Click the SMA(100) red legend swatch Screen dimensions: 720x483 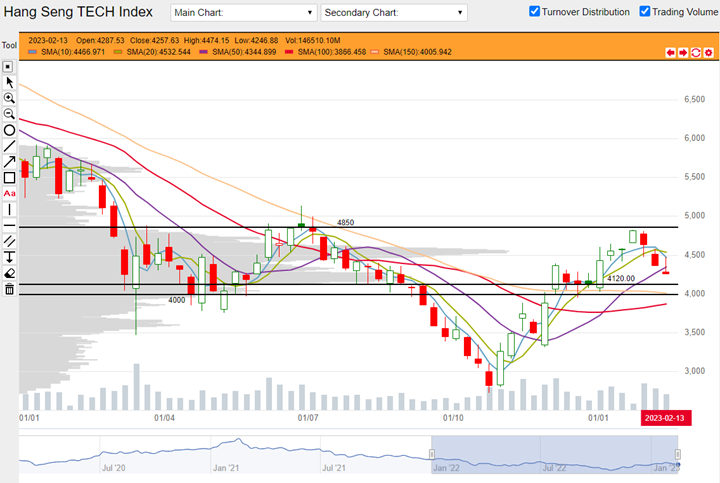[289, 52]
